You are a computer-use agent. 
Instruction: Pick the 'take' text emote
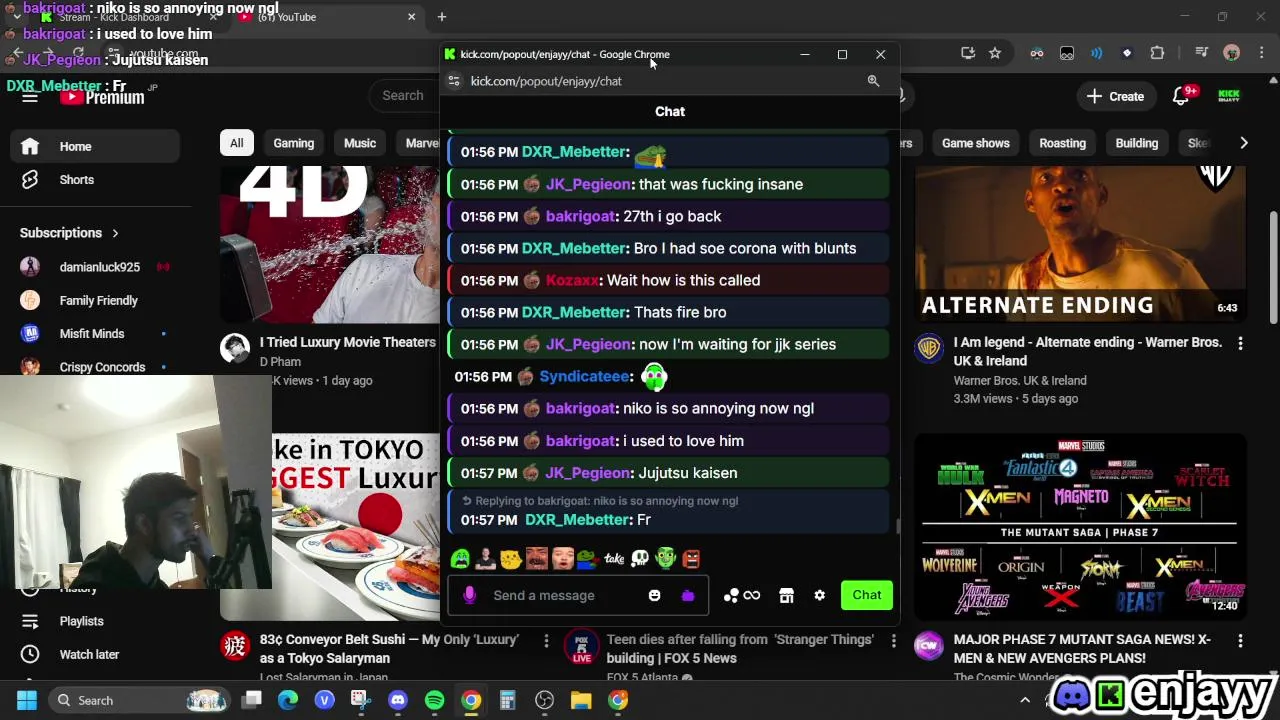(x=614, y=558)
